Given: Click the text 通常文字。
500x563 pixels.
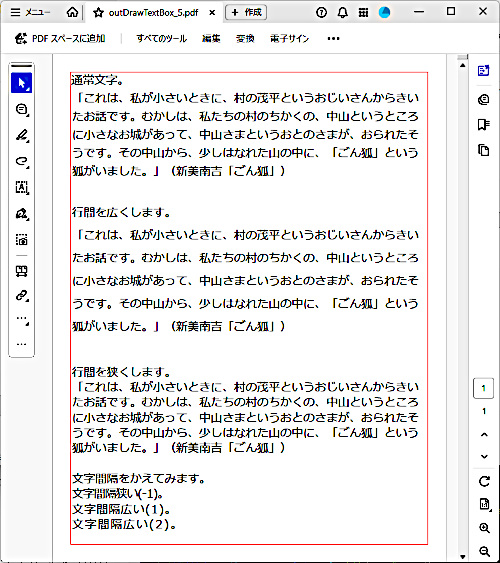Looking at the screenshot, I should point(97,80).
